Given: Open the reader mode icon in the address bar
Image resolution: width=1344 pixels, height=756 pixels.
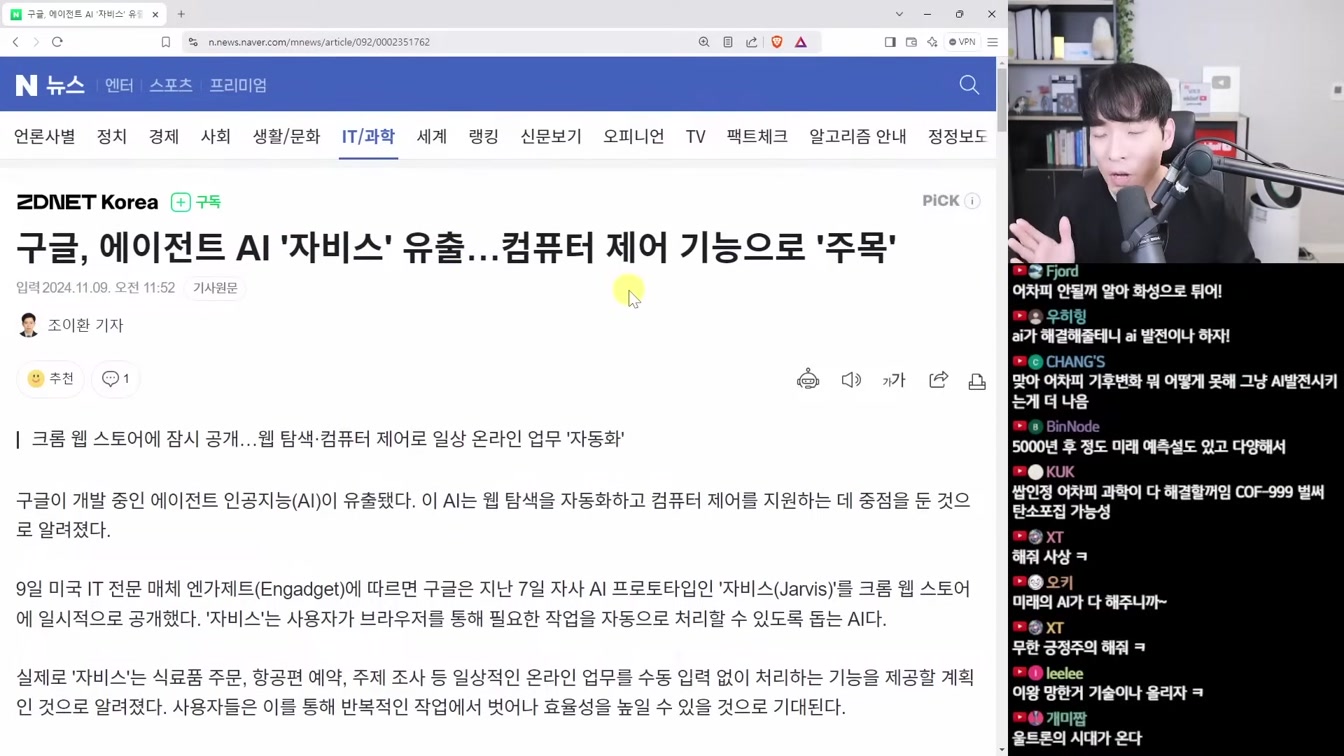Looking at the screenshot, I should 728,42.
